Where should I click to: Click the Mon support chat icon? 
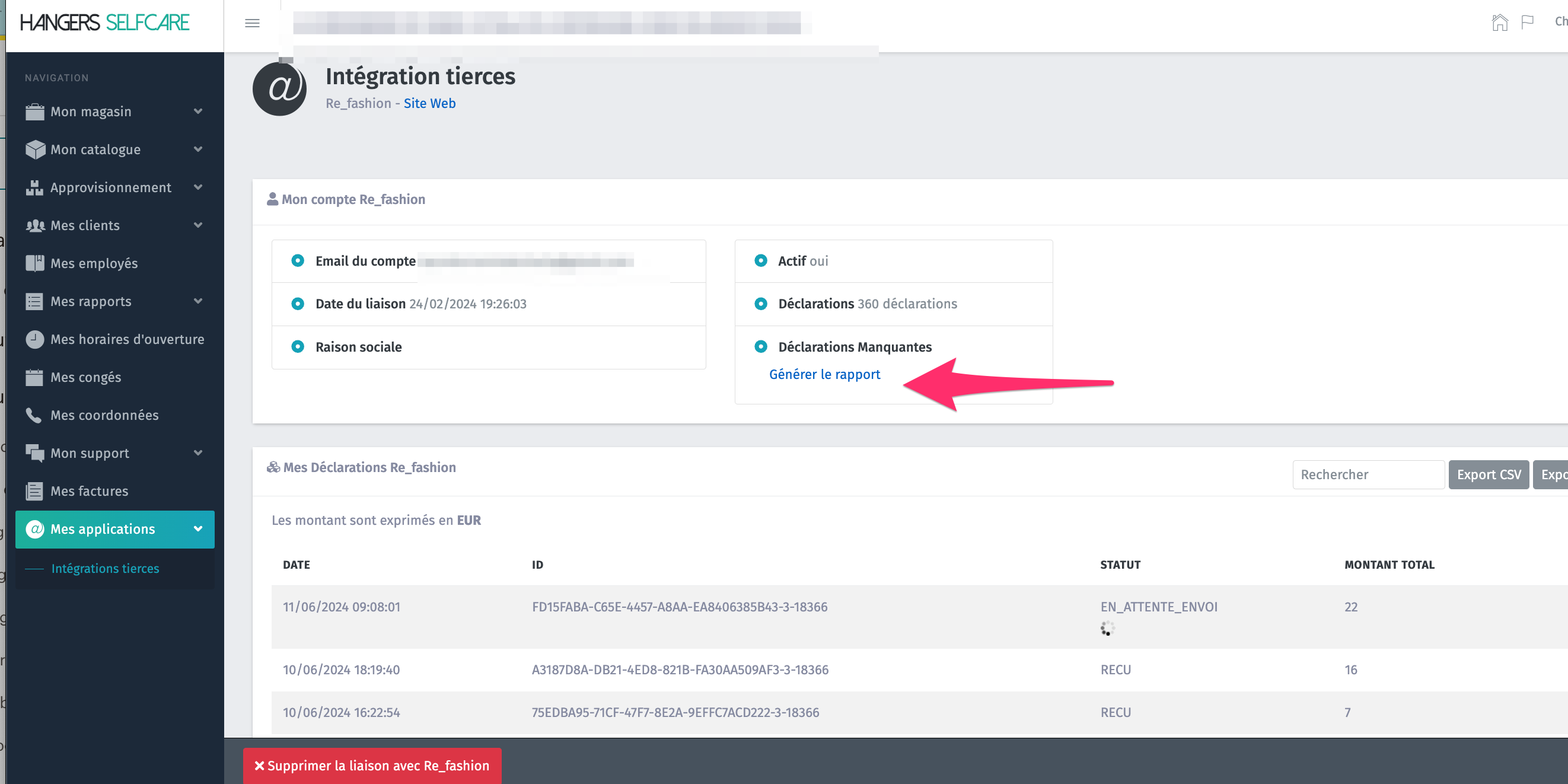[35, 454]
